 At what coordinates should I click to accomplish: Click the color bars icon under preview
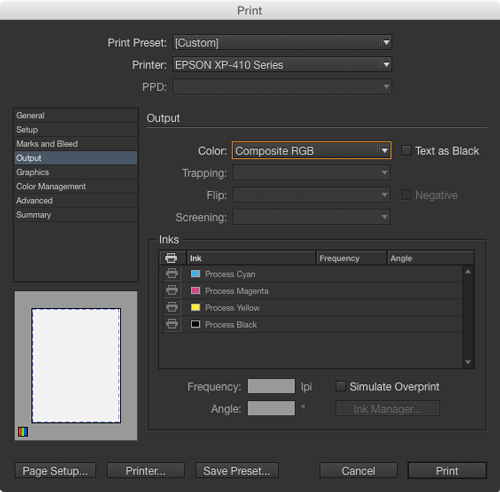(x=23, y=432)
